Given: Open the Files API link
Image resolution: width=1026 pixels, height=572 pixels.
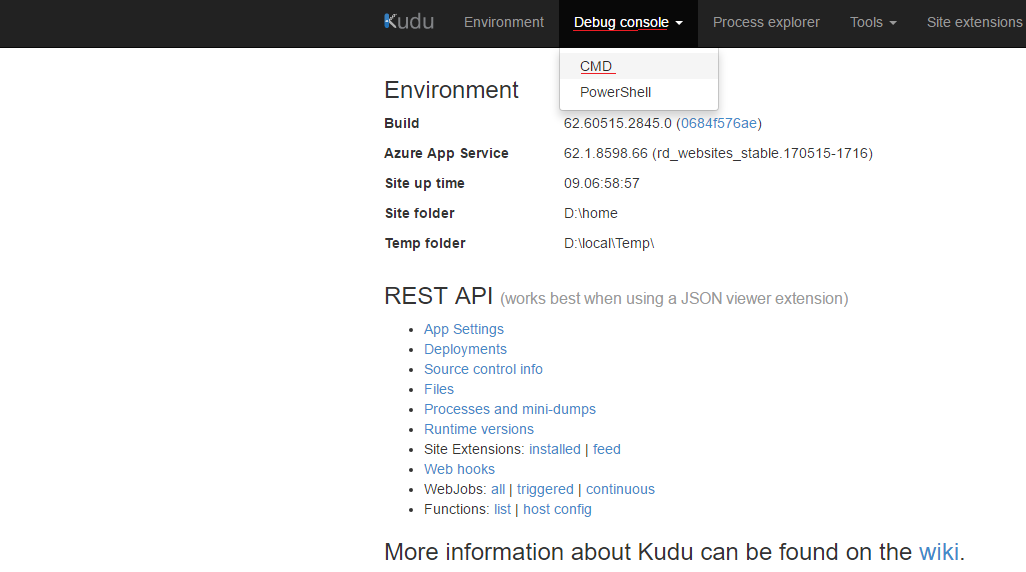Looking at the screenshot, I should click(439, 389).
